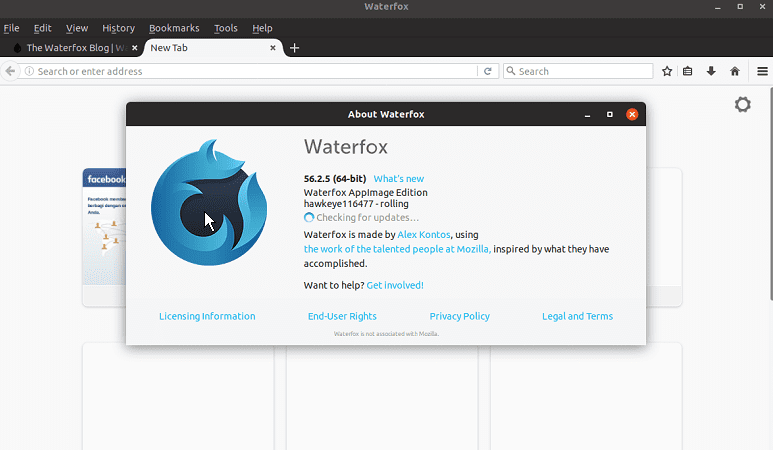Close the Waterfox Blog tab
This screenshot has width=773, height=450.
(135, 48)
